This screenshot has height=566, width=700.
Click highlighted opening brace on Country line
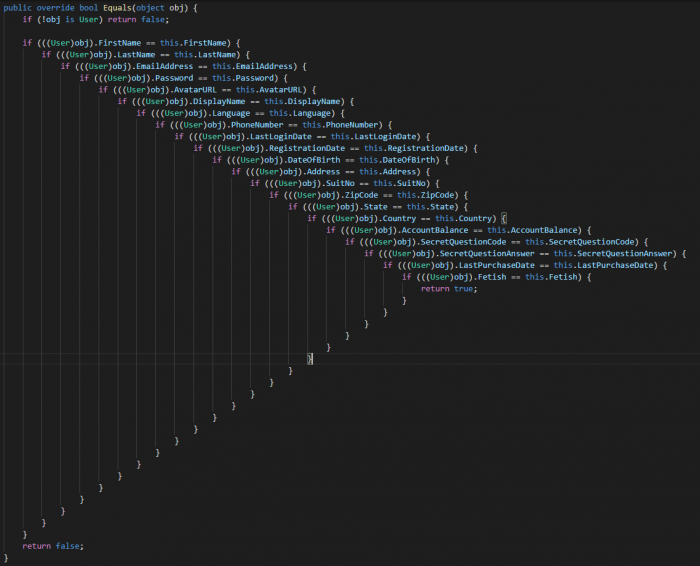(x=505, y=218)
